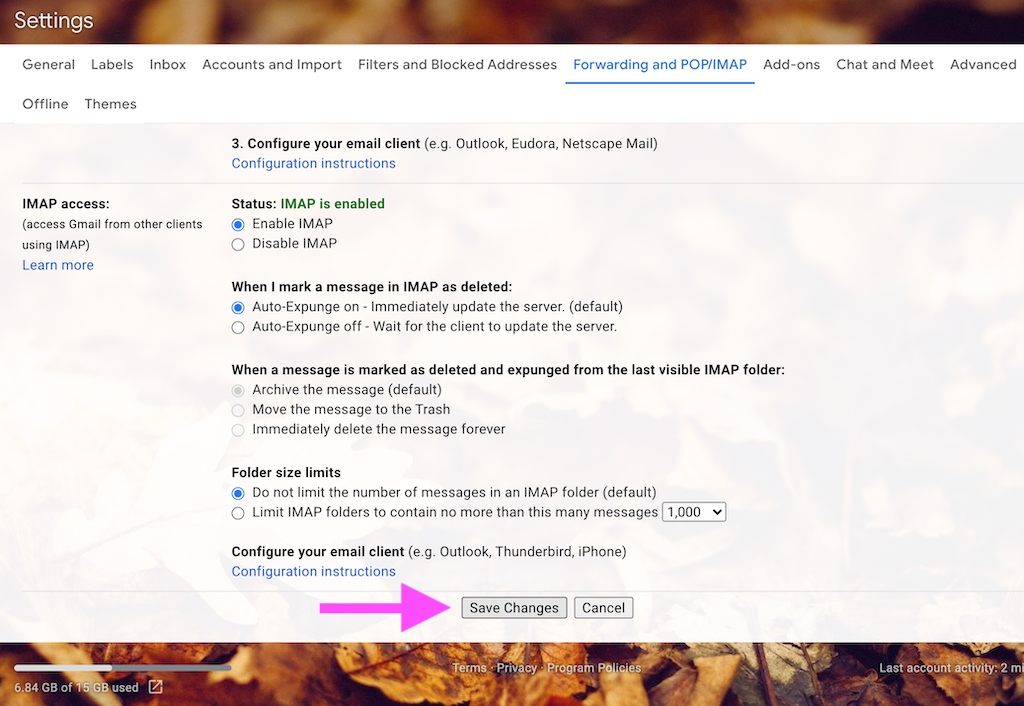Choose Limit IMAP folders radio option
Viewport: 1024px width, 706px height.
(x=238, y=513)
